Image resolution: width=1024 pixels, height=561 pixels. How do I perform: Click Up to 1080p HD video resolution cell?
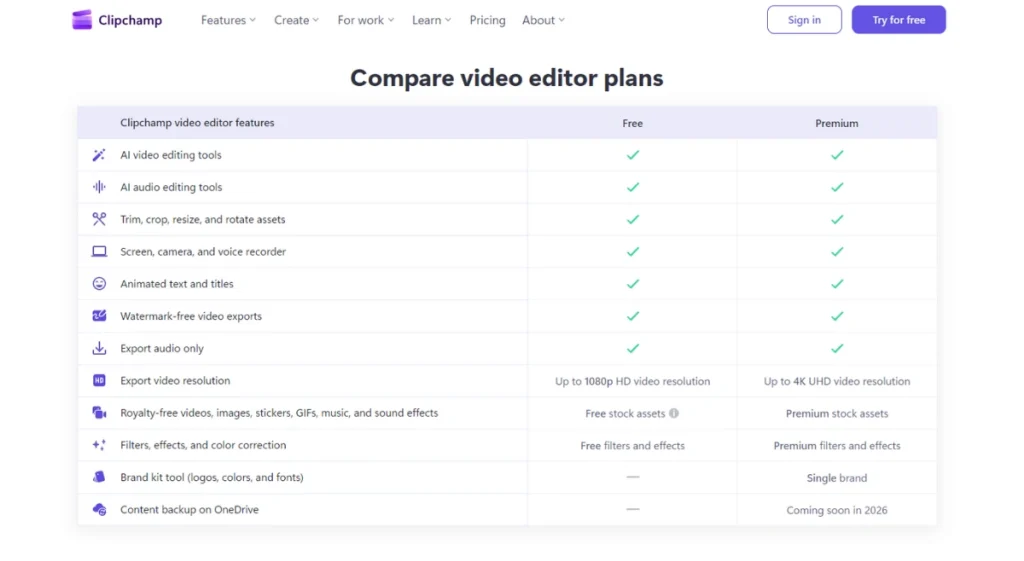pos(632,381)
